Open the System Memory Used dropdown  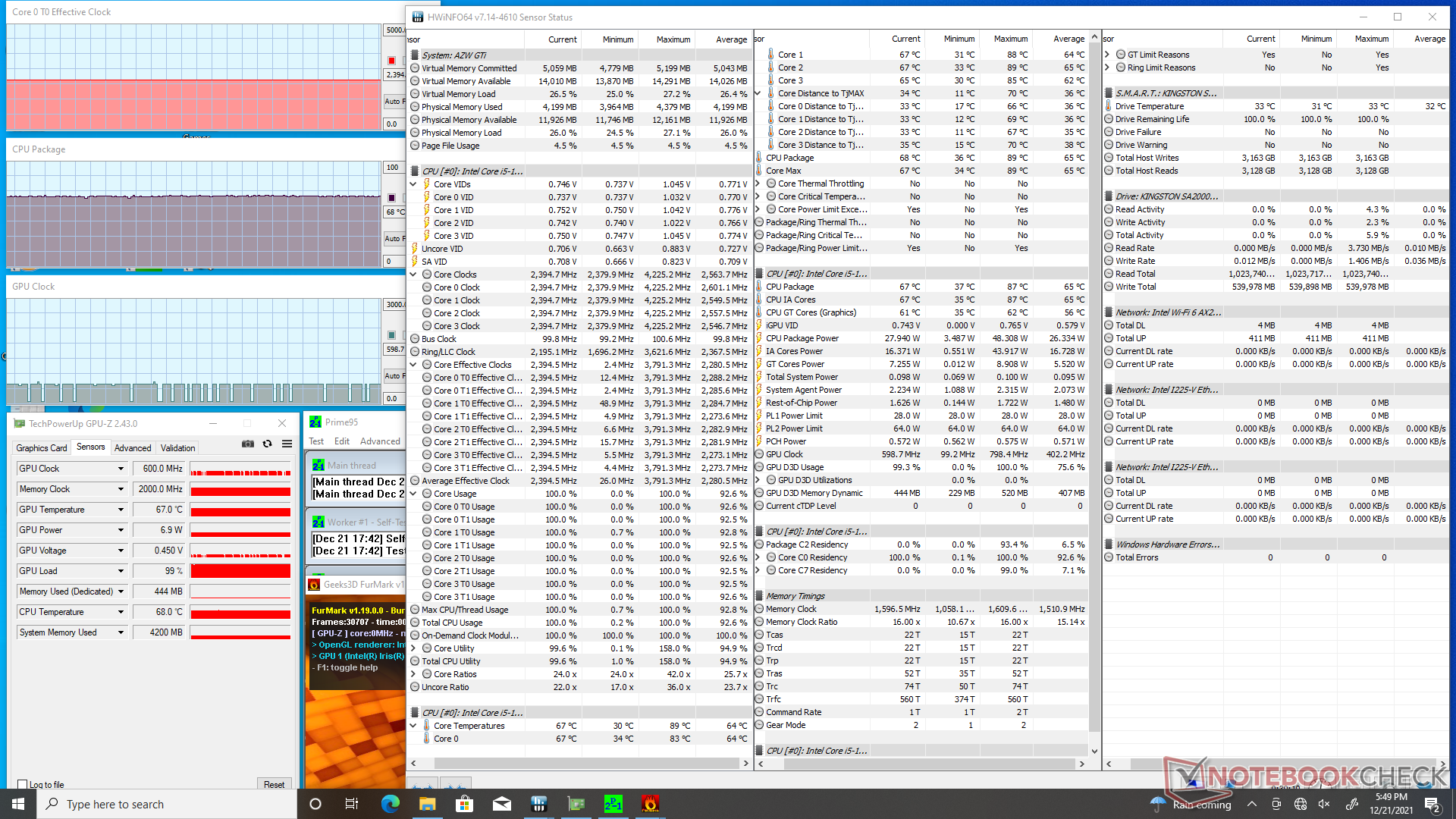pos(121,632)
